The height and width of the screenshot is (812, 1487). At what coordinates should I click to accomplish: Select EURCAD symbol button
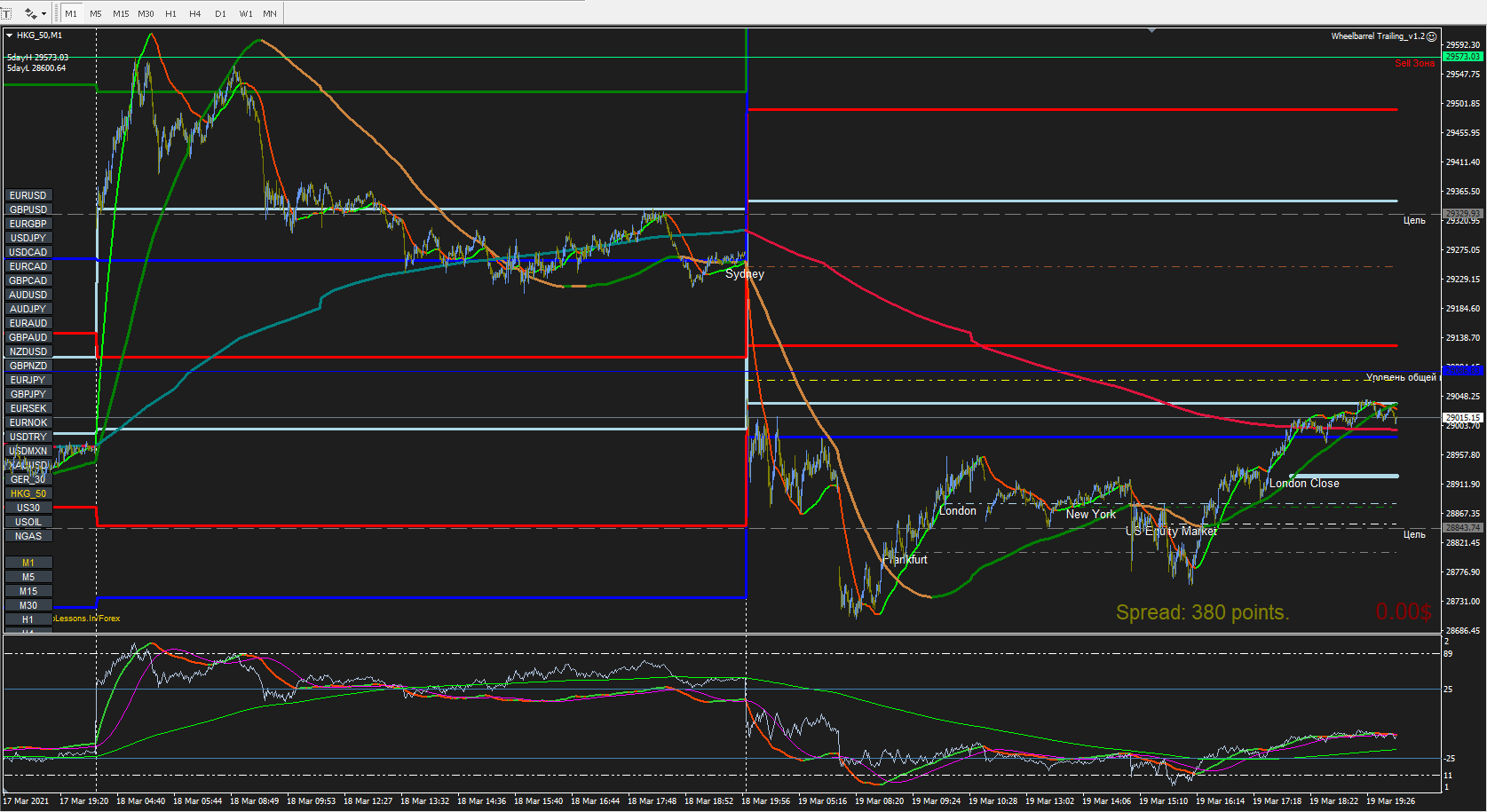(x=28, y=266)
